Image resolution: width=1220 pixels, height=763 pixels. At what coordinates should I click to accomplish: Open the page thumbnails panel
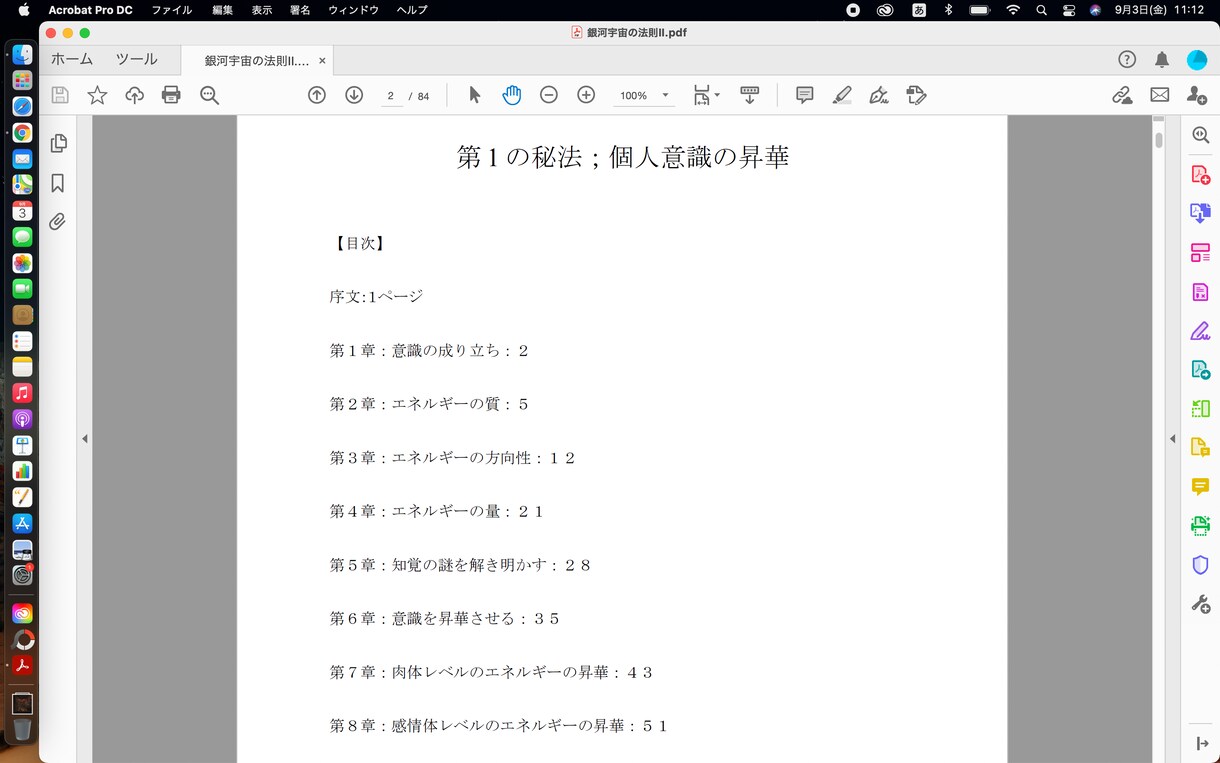pyautogui.click(x=58, y=143)
